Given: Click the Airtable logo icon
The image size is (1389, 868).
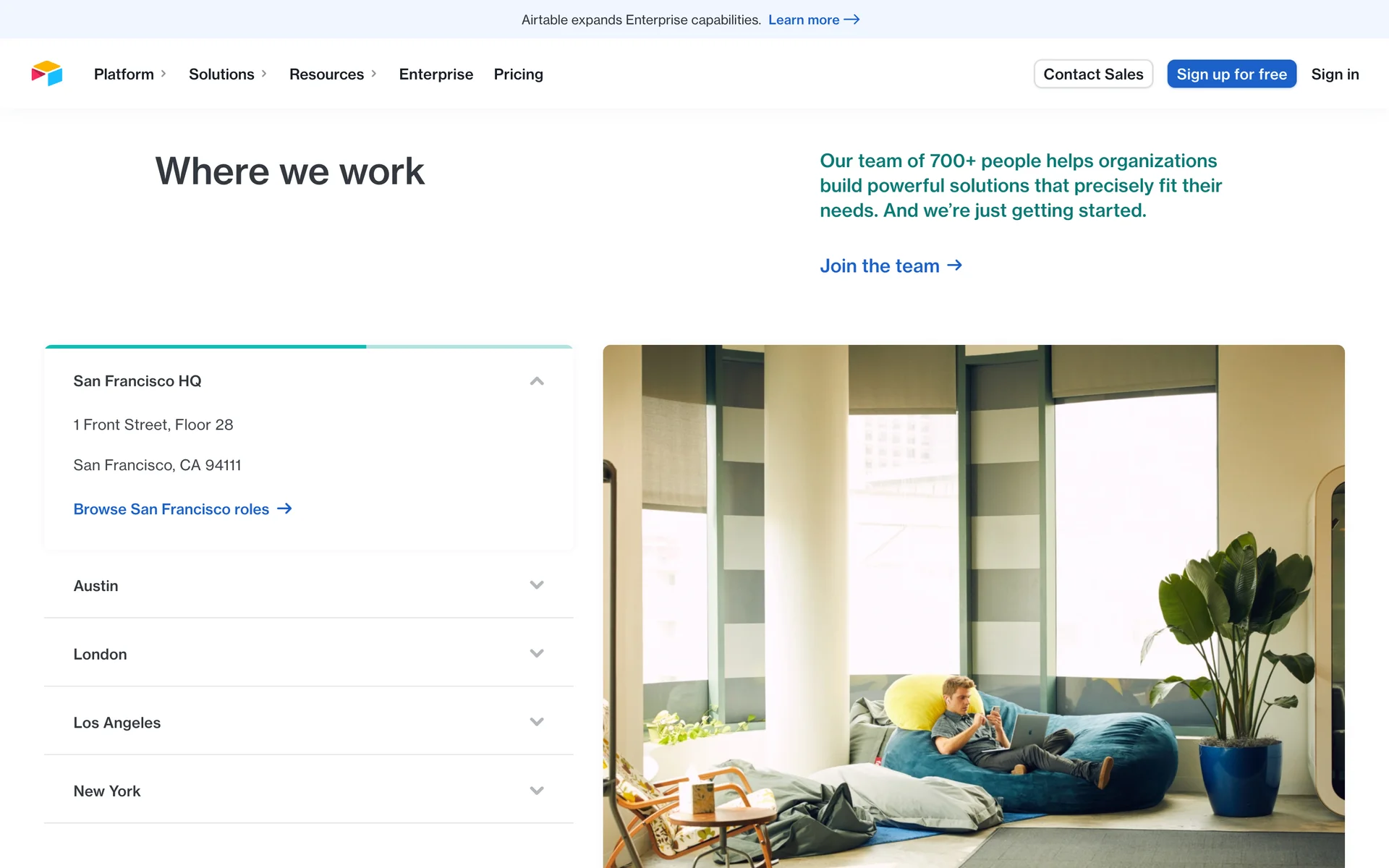Looking at the screenshot, I should tap(47, 74).
